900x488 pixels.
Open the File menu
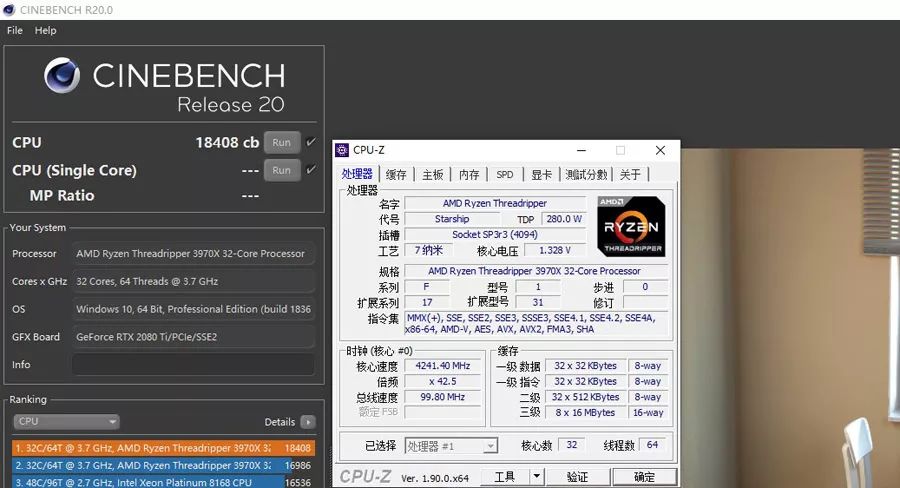tap(15, 31)
